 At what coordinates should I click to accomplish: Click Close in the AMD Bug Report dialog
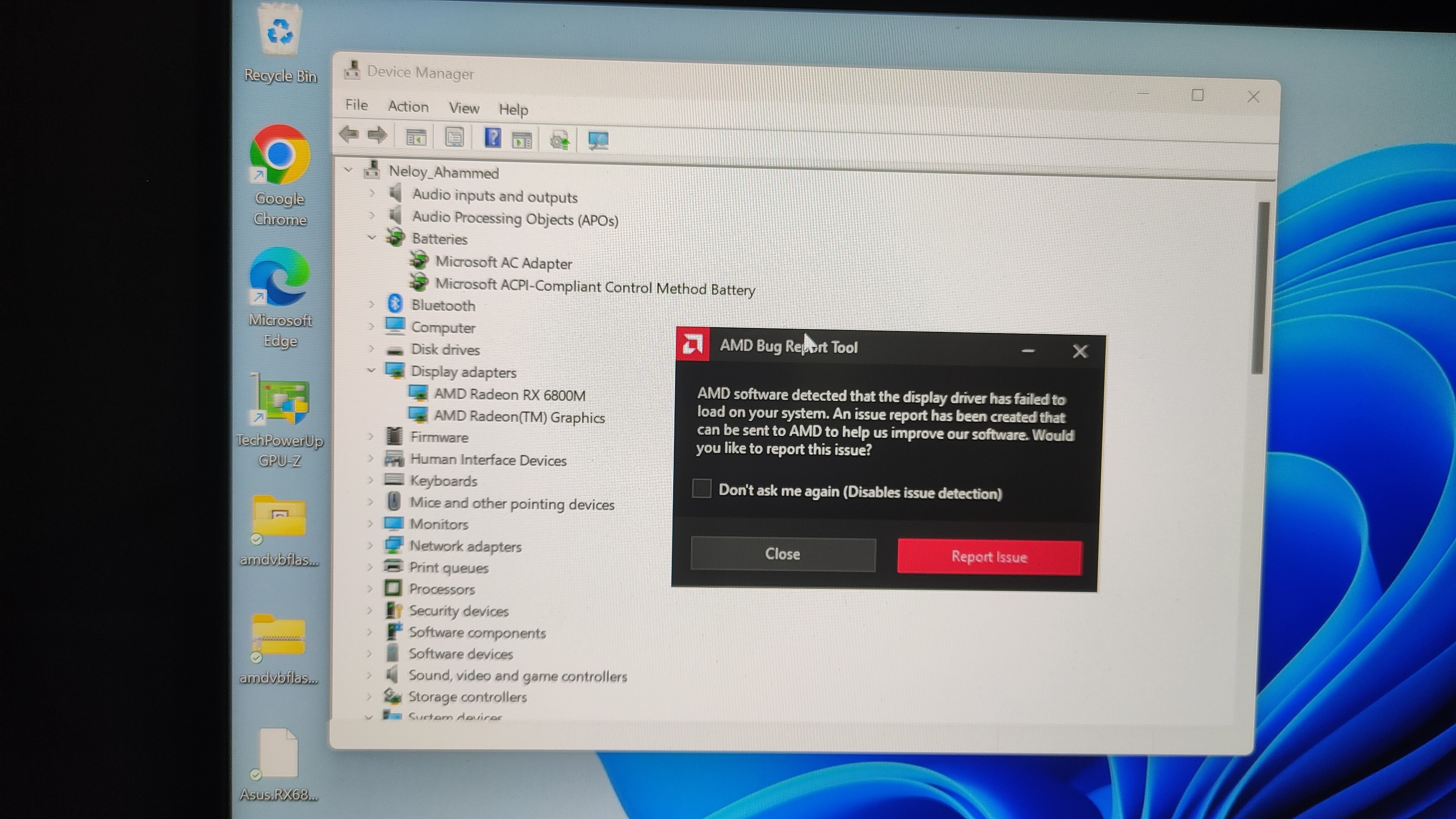(783, 554)
